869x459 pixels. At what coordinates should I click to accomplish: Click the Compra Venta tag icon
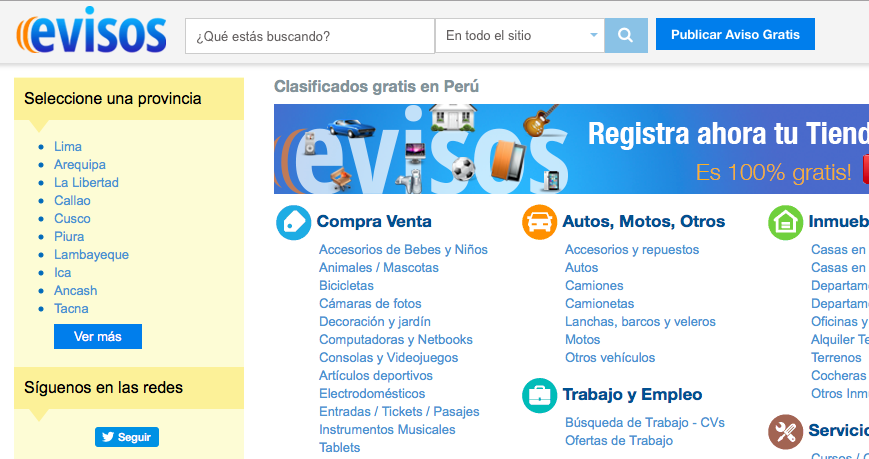tap(293, 222)
